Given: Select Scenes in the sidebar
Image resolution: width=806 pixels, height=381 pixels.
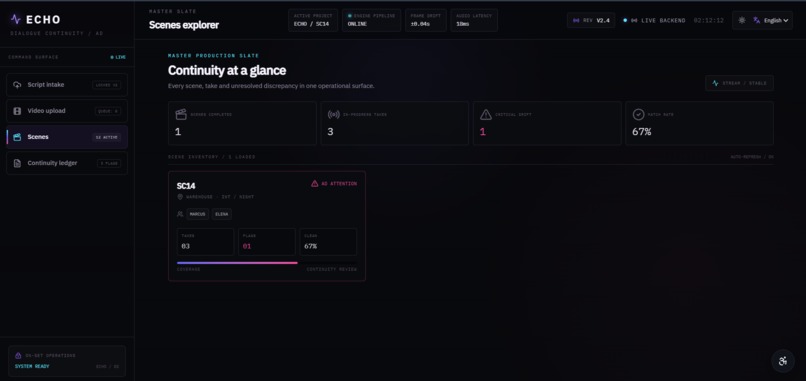Looking at the screenshot, I should 67,137.
